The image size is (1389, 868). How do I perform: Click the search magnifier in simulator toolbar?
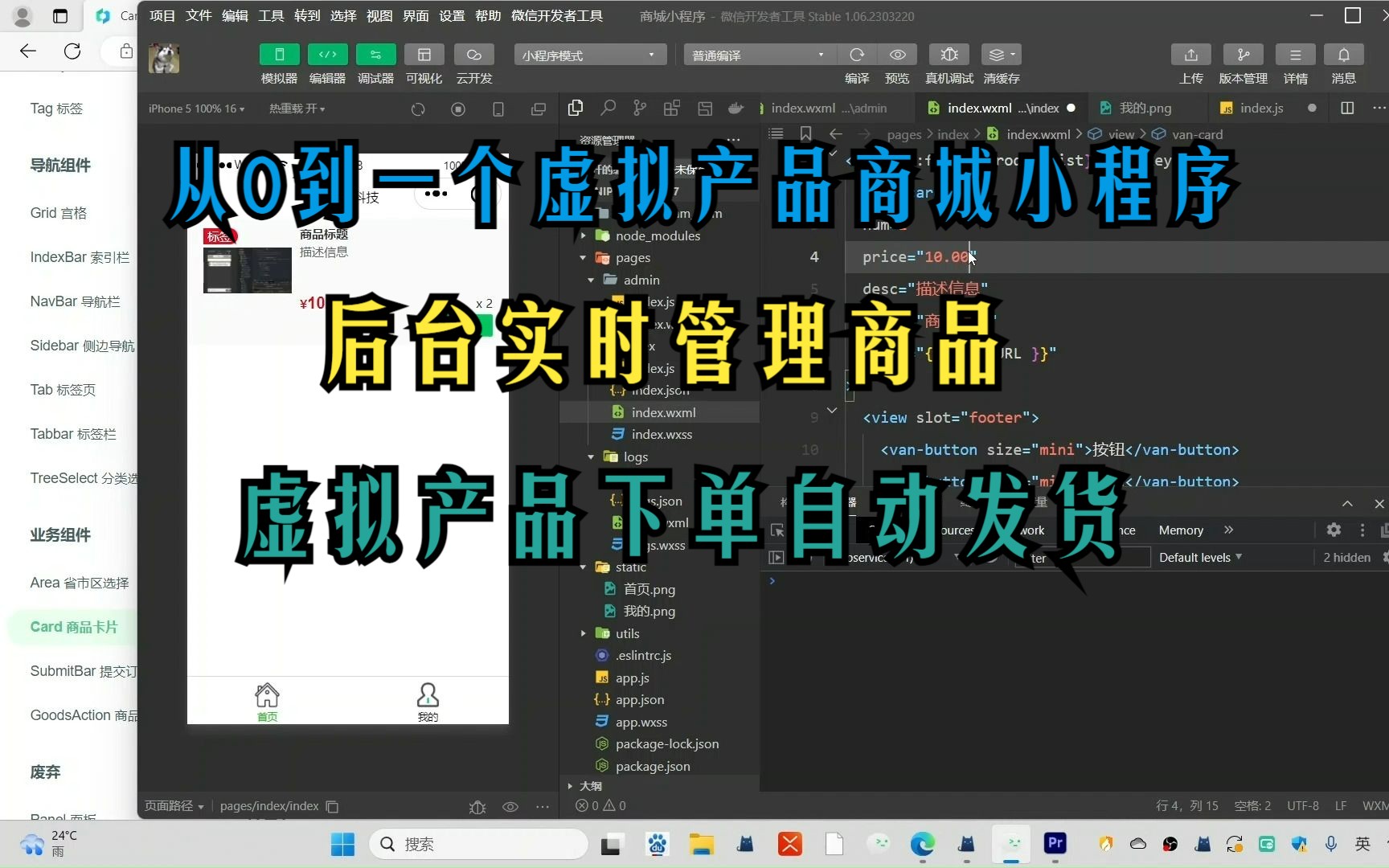pos(608,108)
